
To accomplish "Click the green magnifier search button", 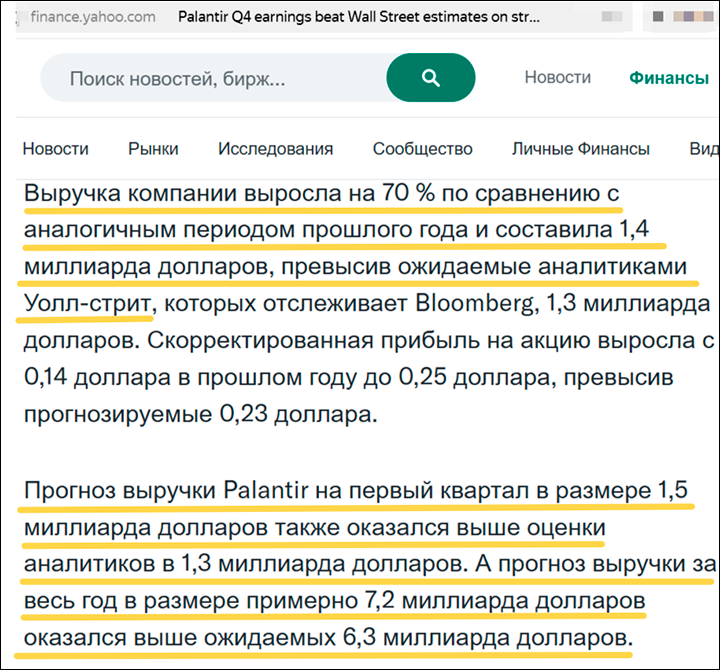I will pos(430,78).
